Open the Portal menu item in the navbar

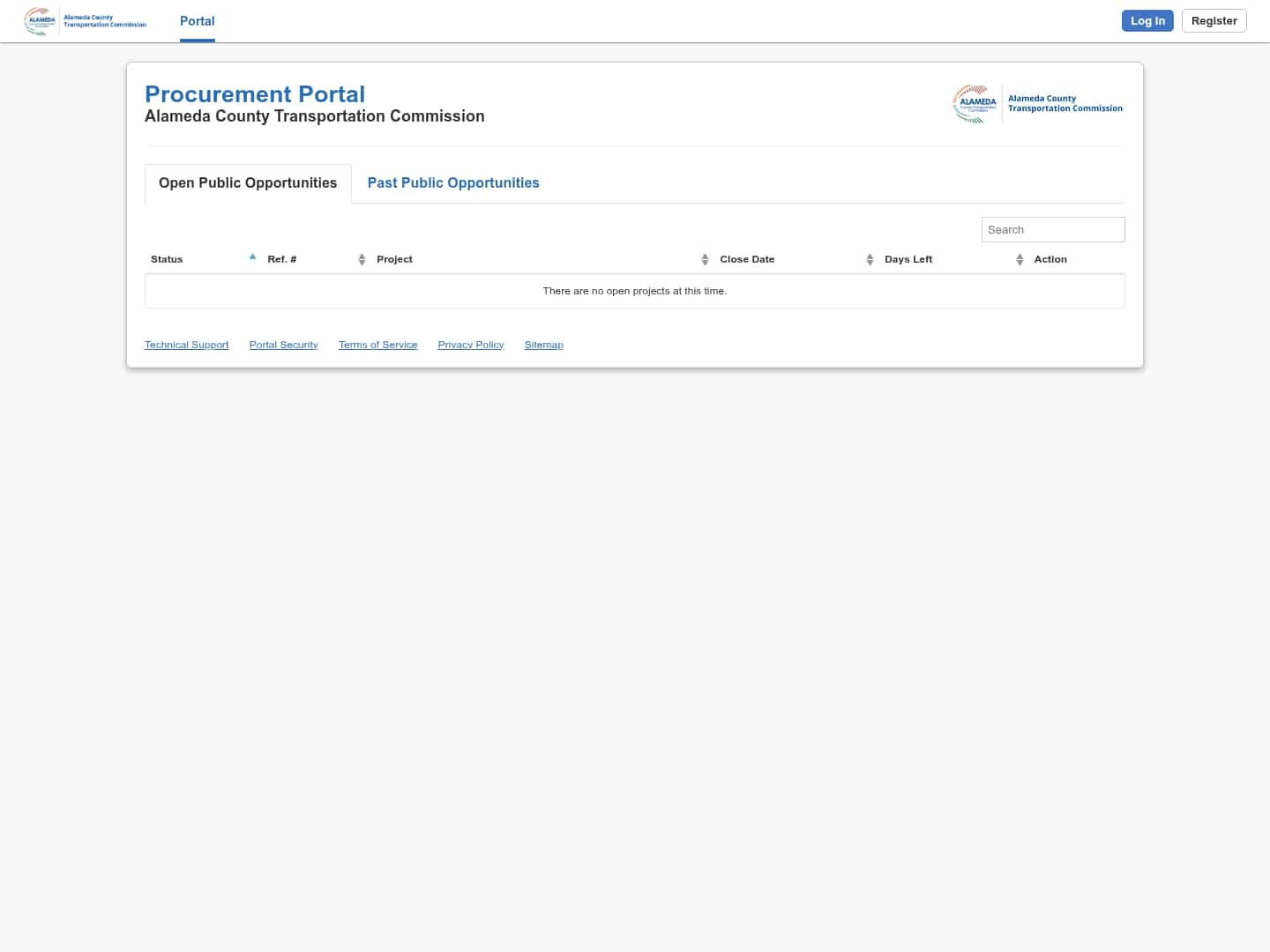pyautogui.click(x=198, y=21)
